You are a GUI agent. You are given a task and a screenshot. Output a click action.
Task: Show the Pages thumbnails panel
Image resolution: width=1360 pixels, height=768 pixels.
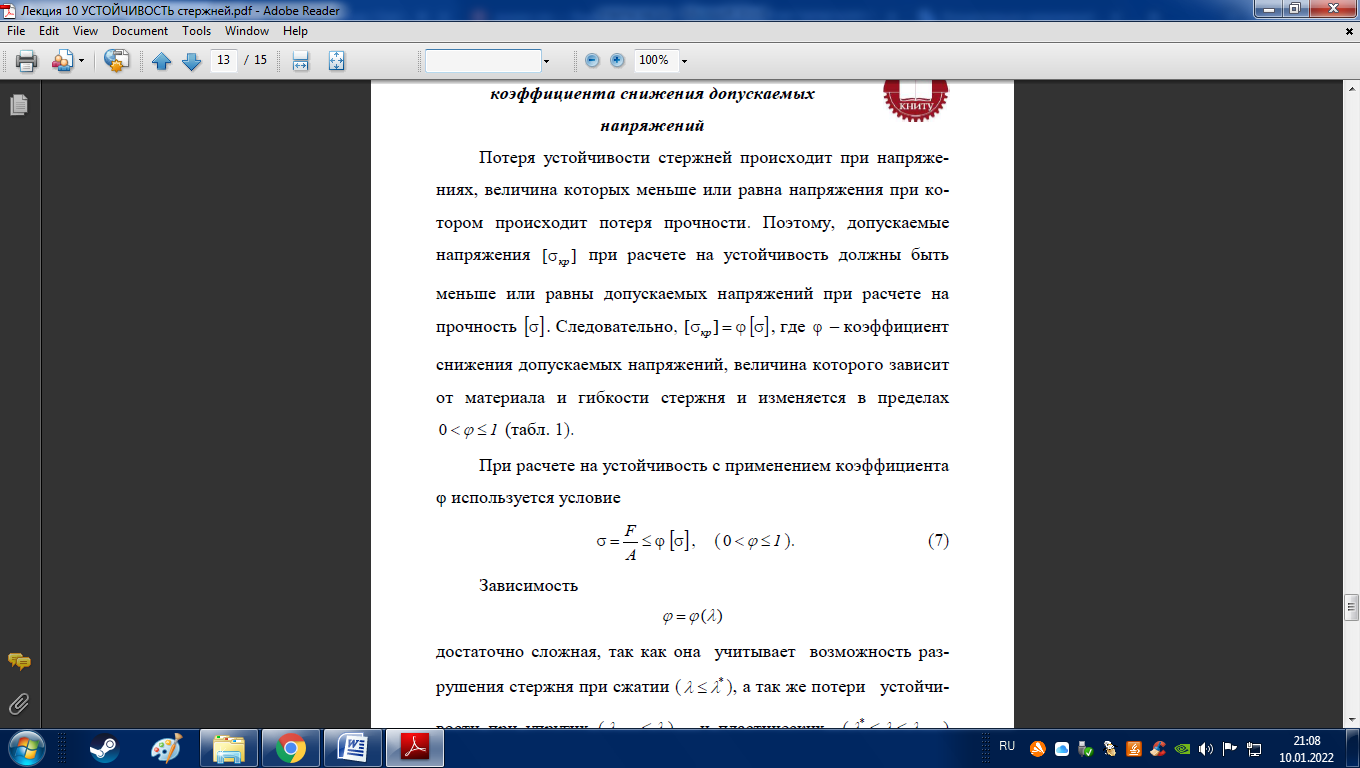19,105
